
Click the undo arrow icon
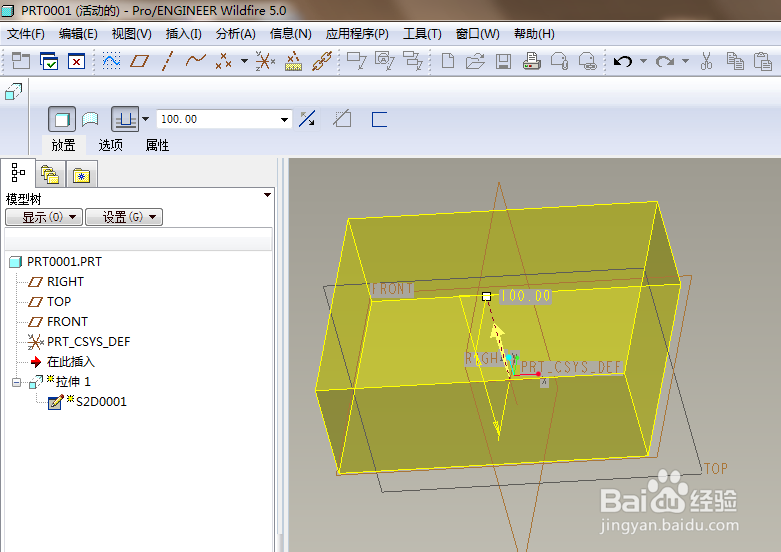pos(622,61)
